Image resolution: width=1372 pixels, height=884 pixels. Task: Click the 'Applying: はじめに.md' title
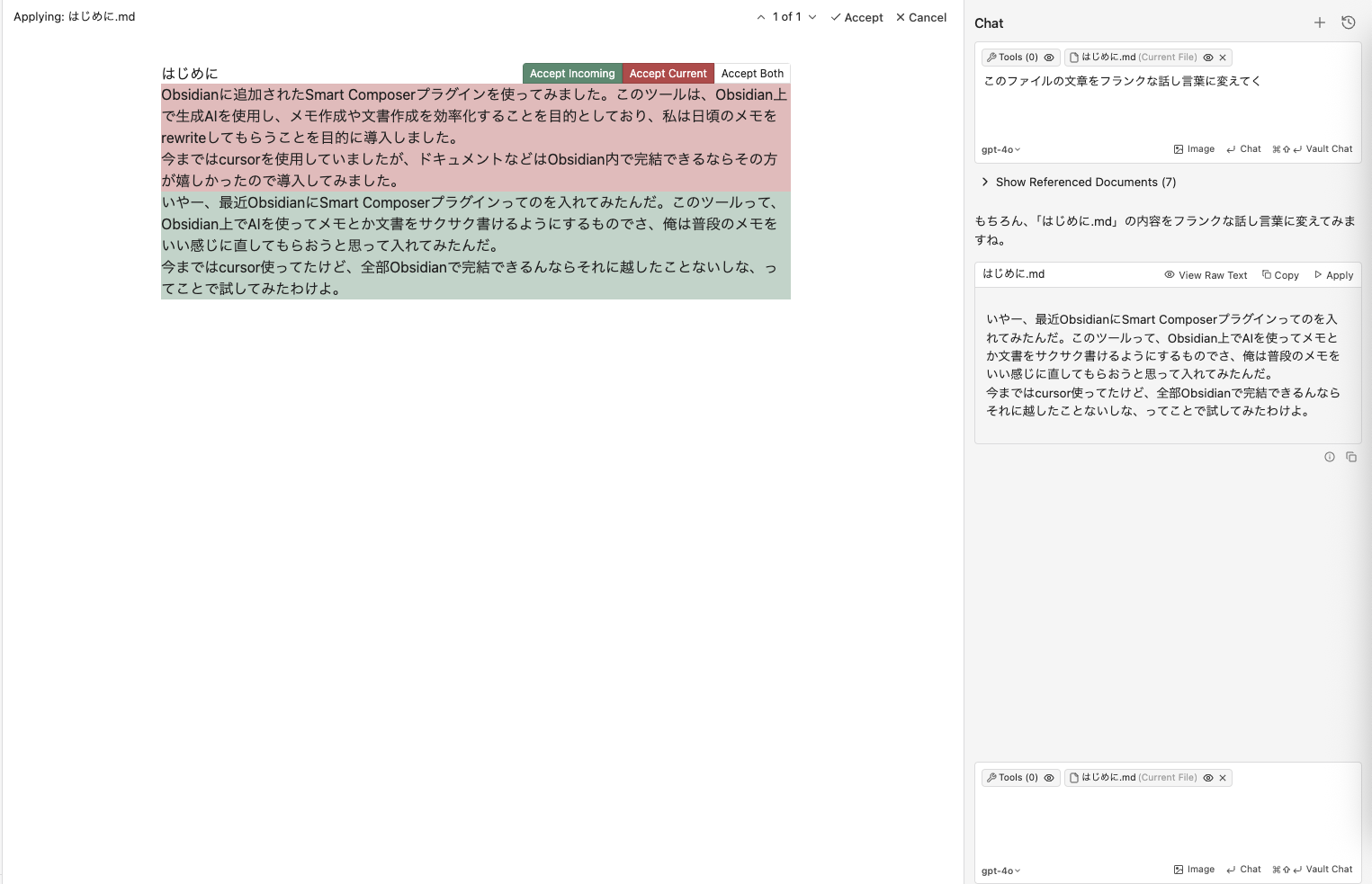(x=75, y=17)
